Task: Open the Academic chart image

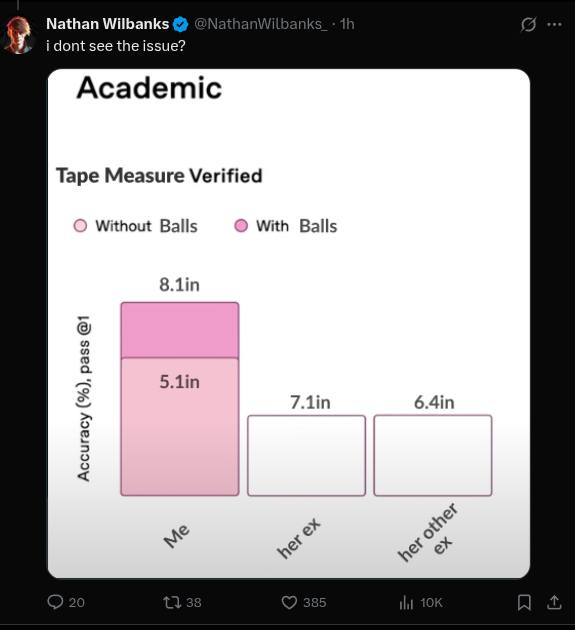Action: [289, 323]
